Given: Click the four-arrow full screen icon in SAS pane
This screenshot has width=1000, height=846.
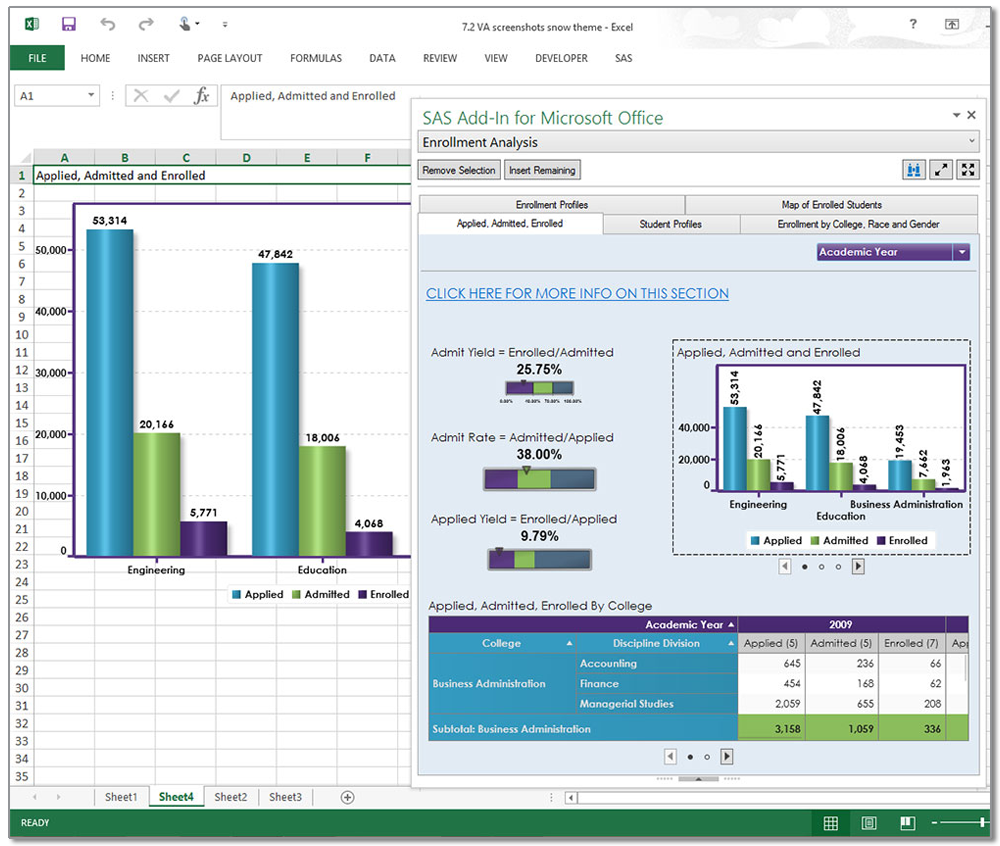Looking at the screenshot, I should (x=967, y=170).
